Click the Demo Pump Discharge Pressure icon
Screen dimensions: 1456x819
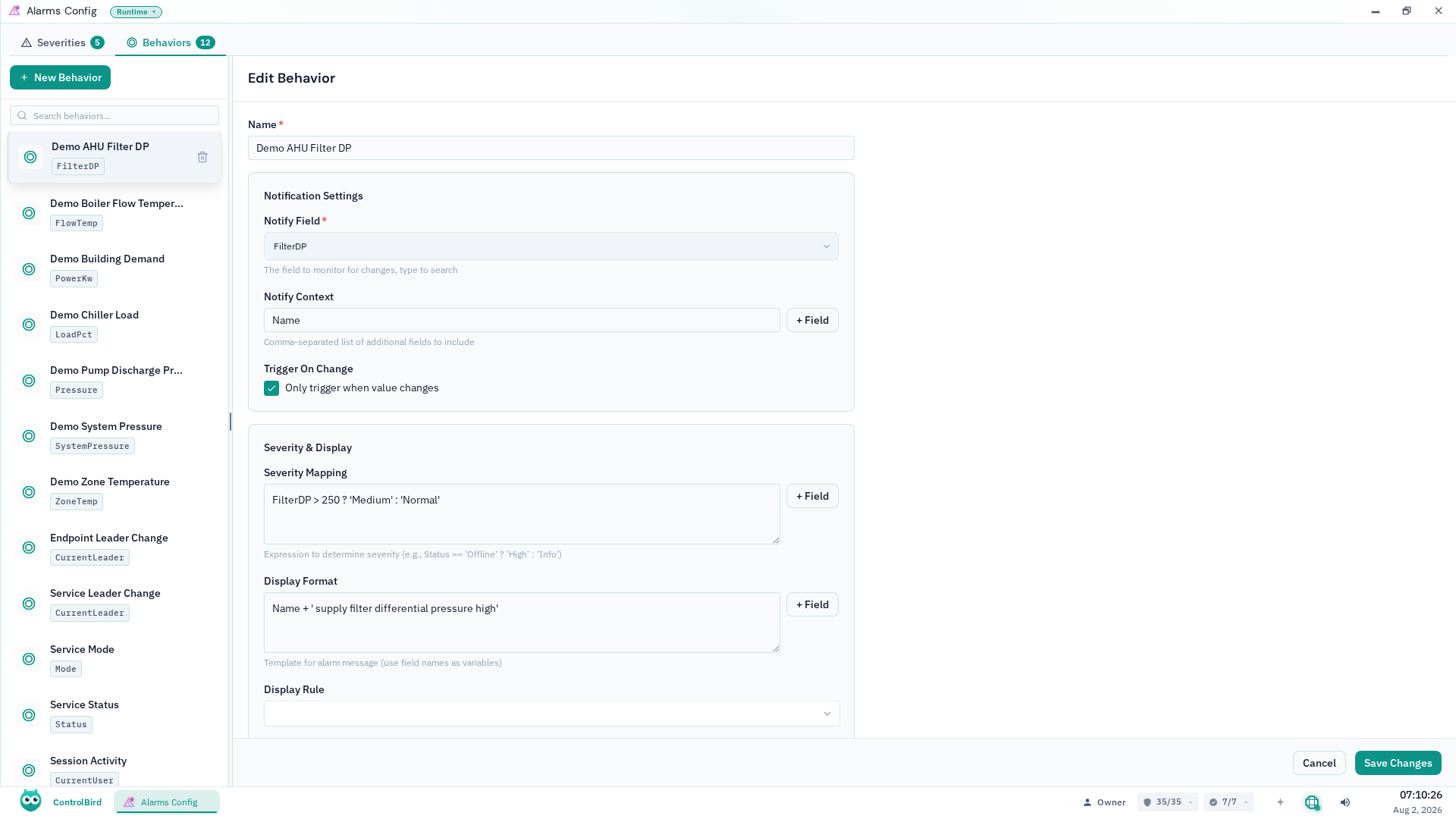tap(29, 381)
